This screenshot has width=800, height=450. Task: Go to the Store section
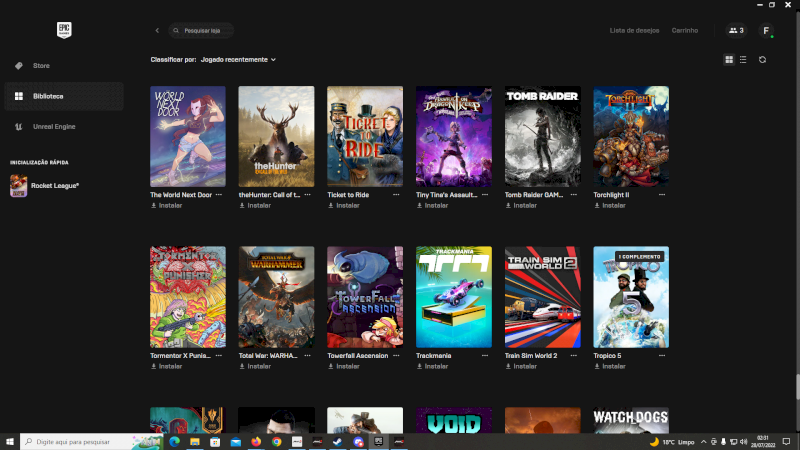[x=41, y=66]
